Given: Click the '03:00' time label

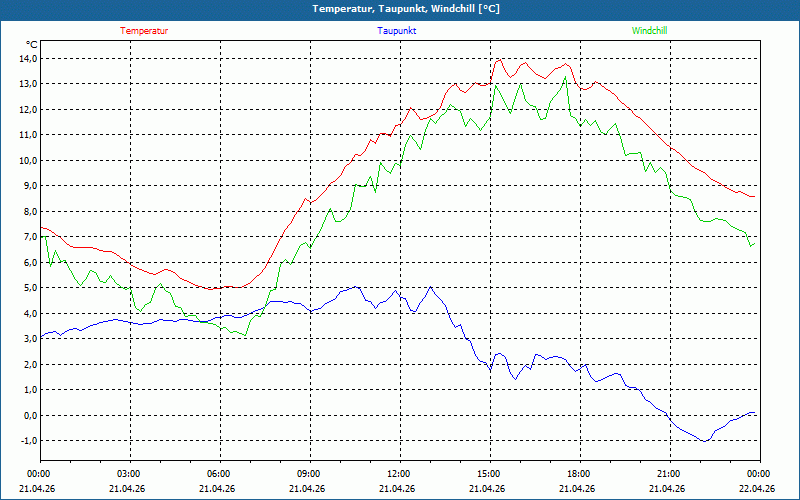Looking at the screenshot, I should (127, 474).
